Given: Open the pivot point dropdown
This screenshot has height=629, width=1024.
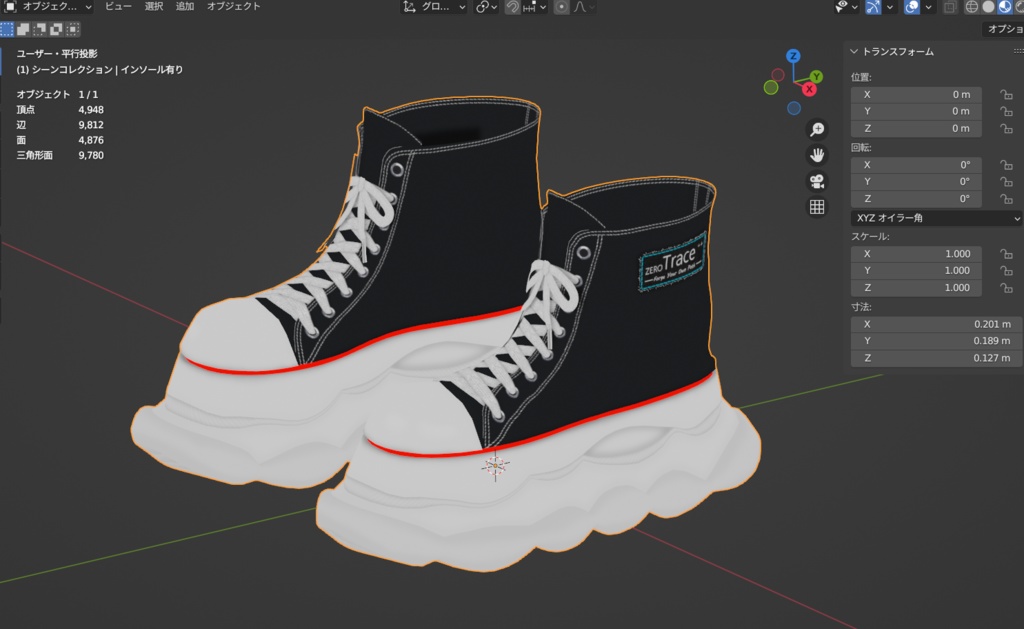Looking at the screenshot, I should (487, 7).
